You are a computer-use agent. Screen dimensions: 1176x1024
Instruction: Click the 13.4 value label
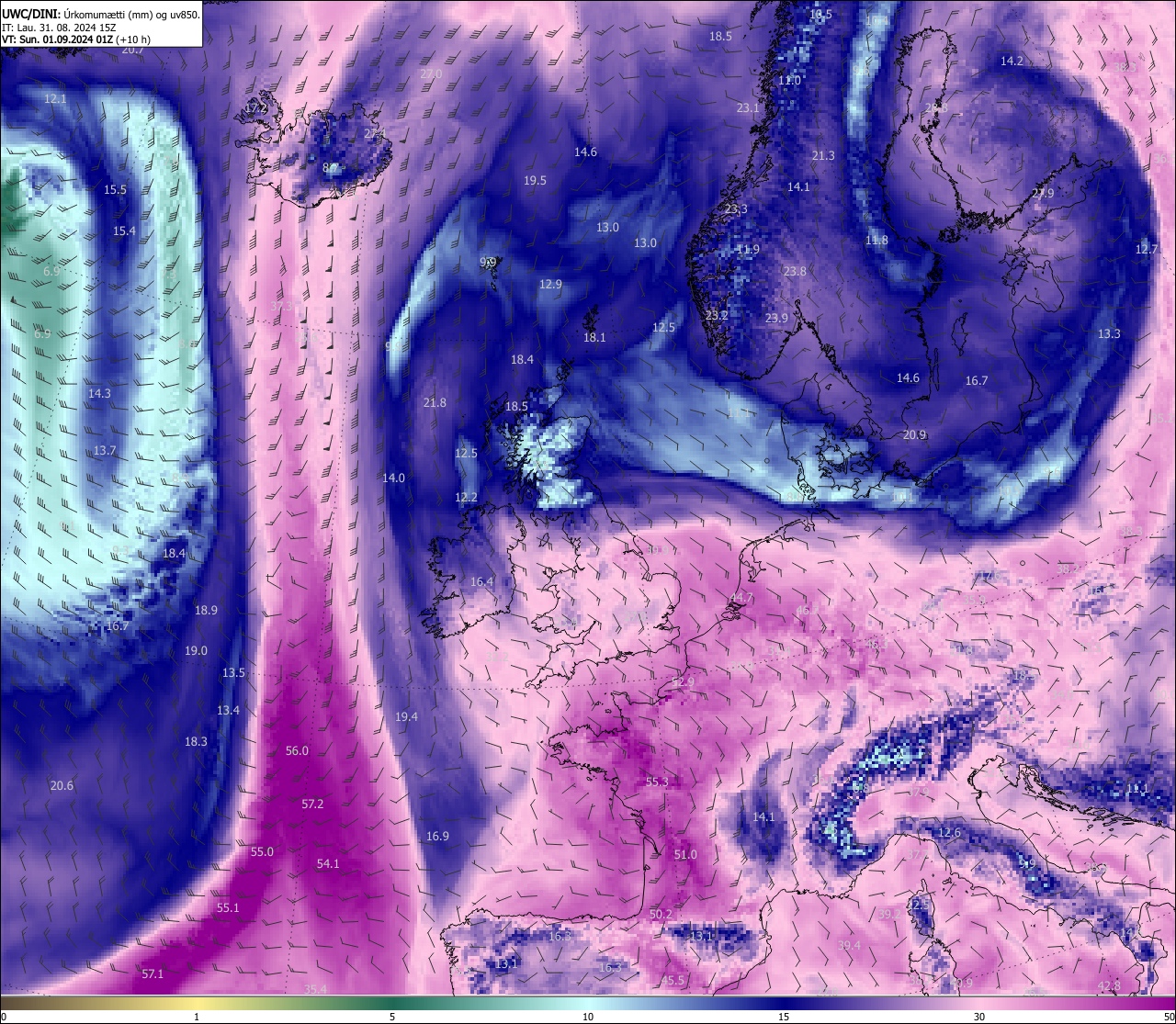pyautogui.click(x=228, y=710)
